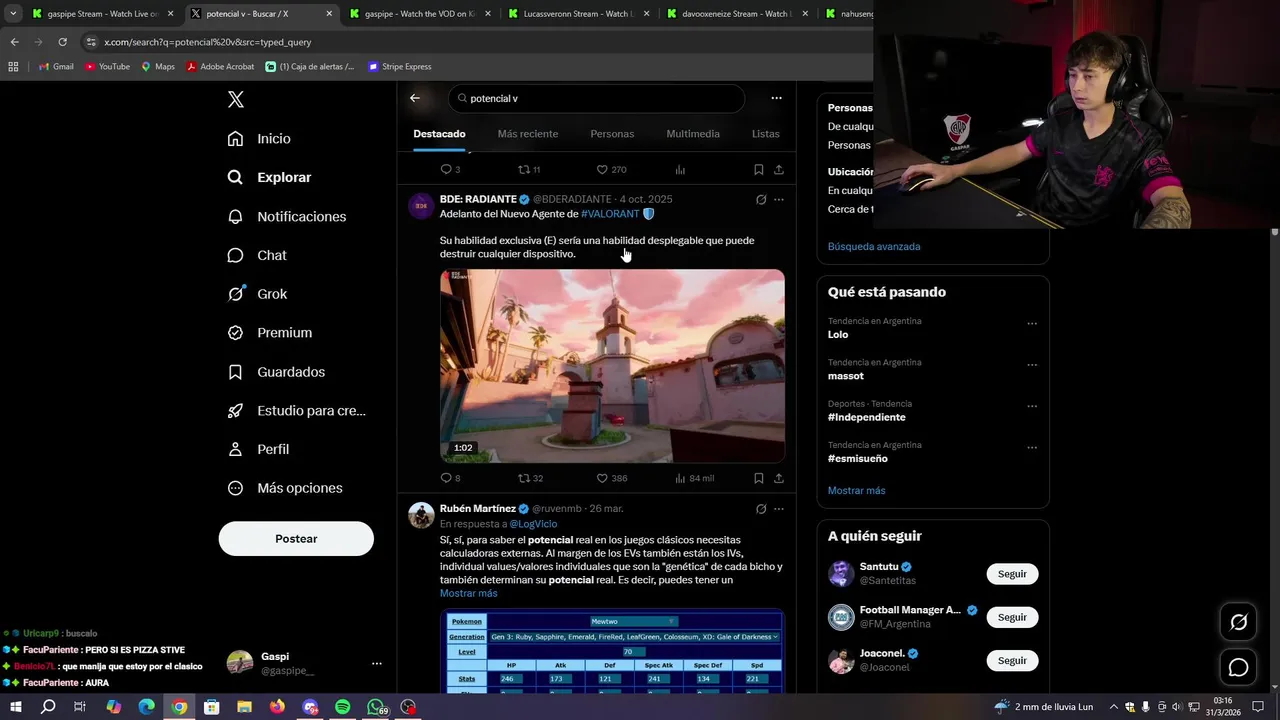Open Notificaciones
1280x720 pixels.
[x=286, y=216]
